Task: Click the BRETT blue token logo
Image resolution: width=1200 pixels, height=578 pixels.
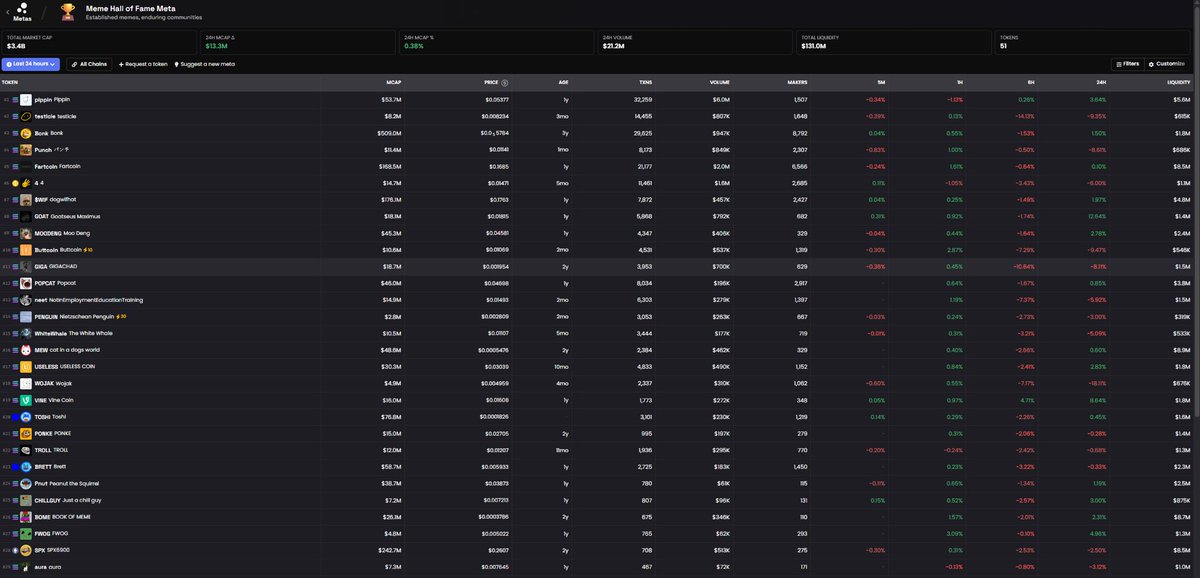Action: click(26, 467)
